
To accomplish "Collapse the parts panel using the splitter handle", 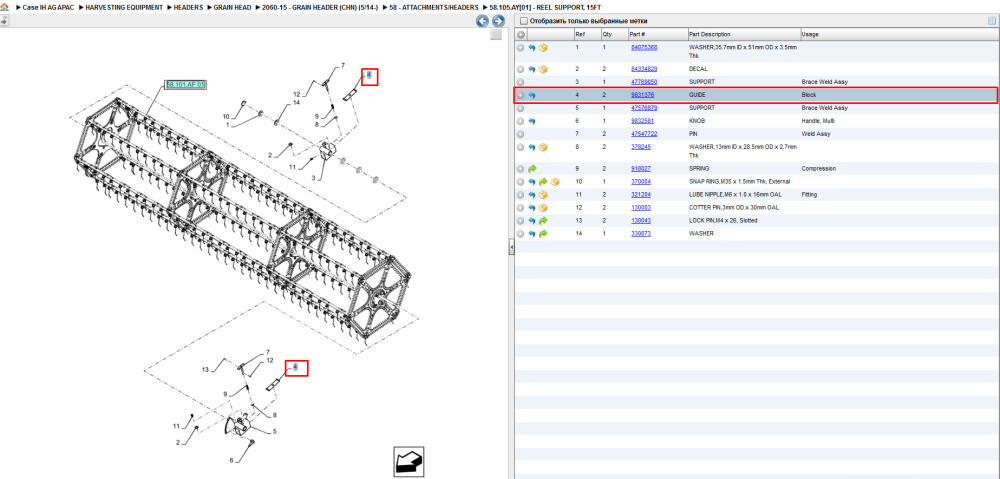I will pyautogui.click(x=511, y=247).
